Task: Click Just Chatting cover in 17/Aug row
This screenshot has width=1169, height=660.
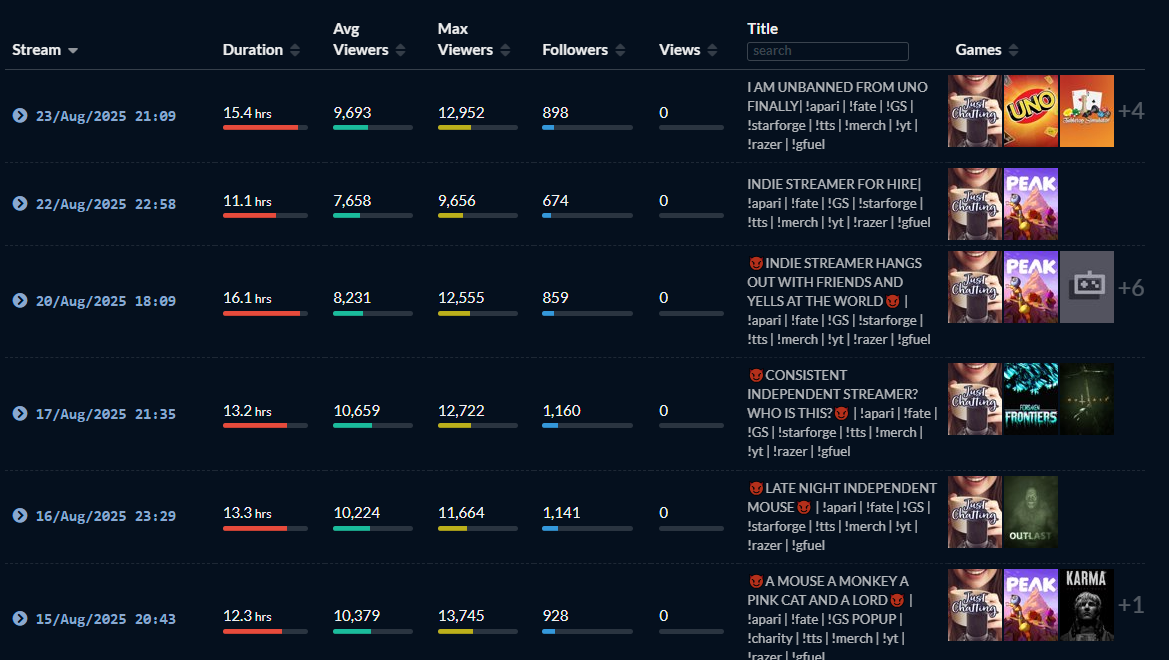Action: click(974, 399)
